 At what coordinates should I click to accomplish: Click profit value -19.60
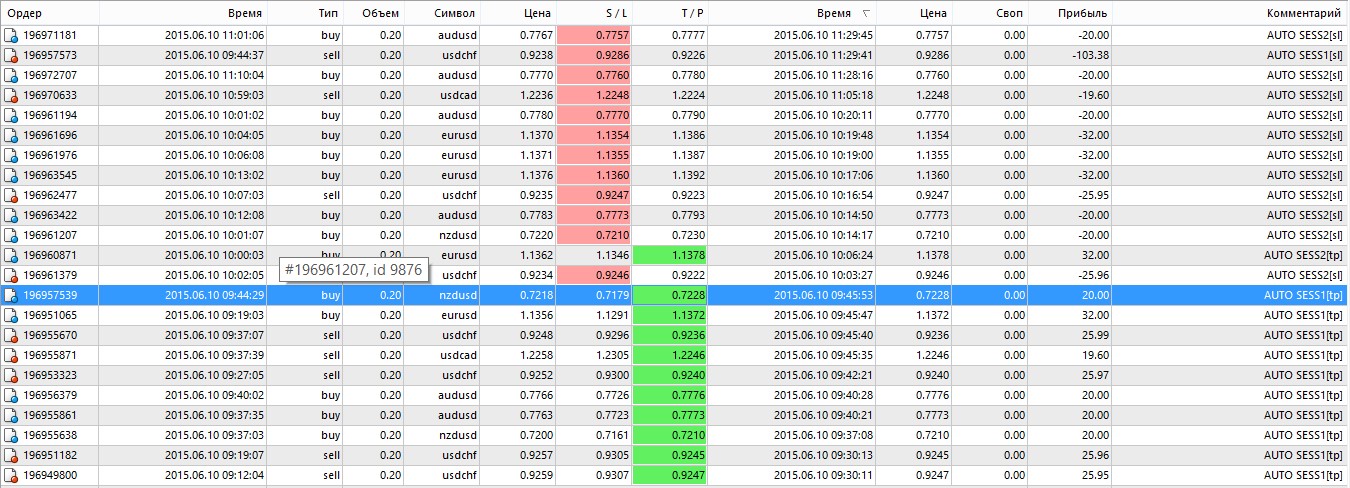coord(1092,95)
